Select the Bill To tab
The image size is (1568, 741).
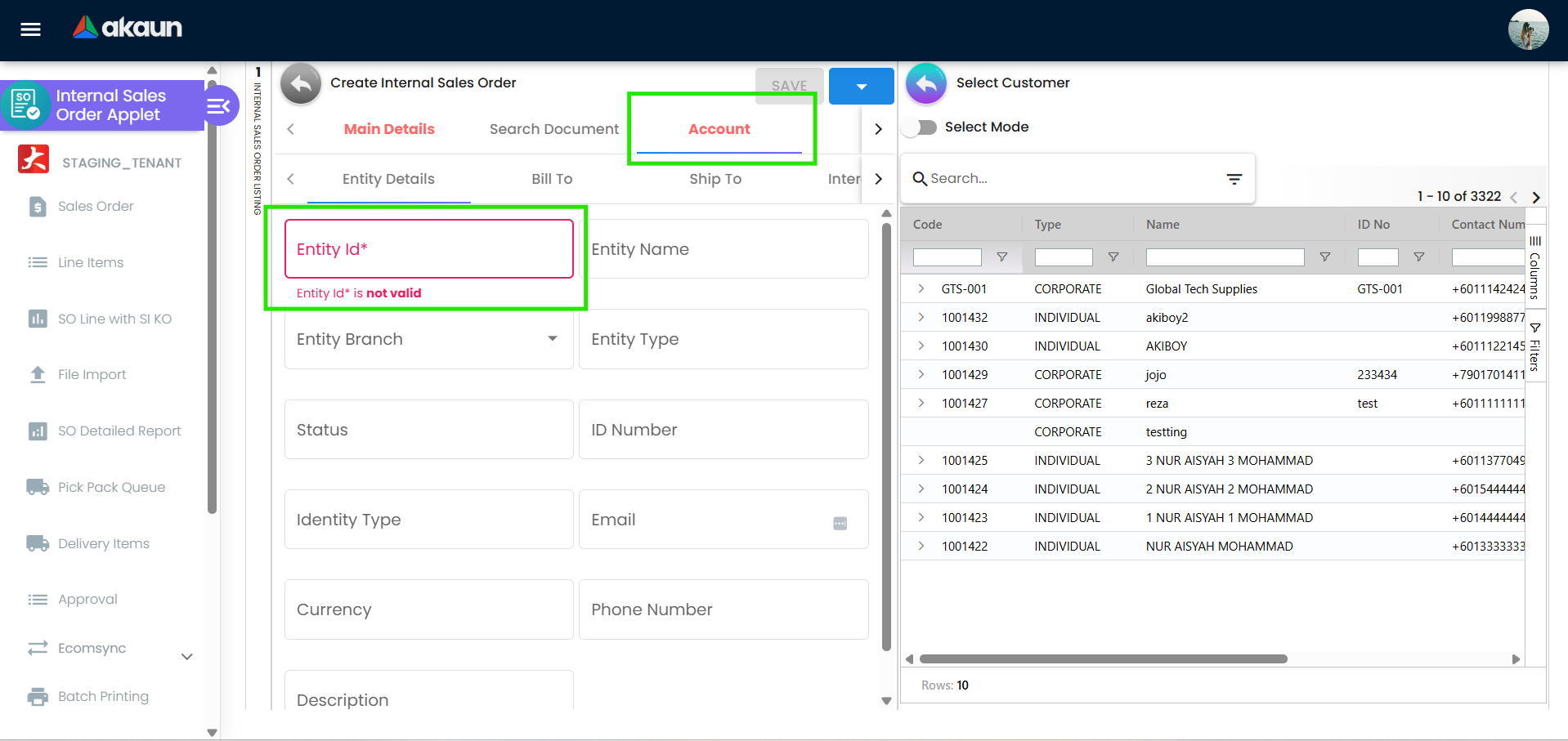552,179
